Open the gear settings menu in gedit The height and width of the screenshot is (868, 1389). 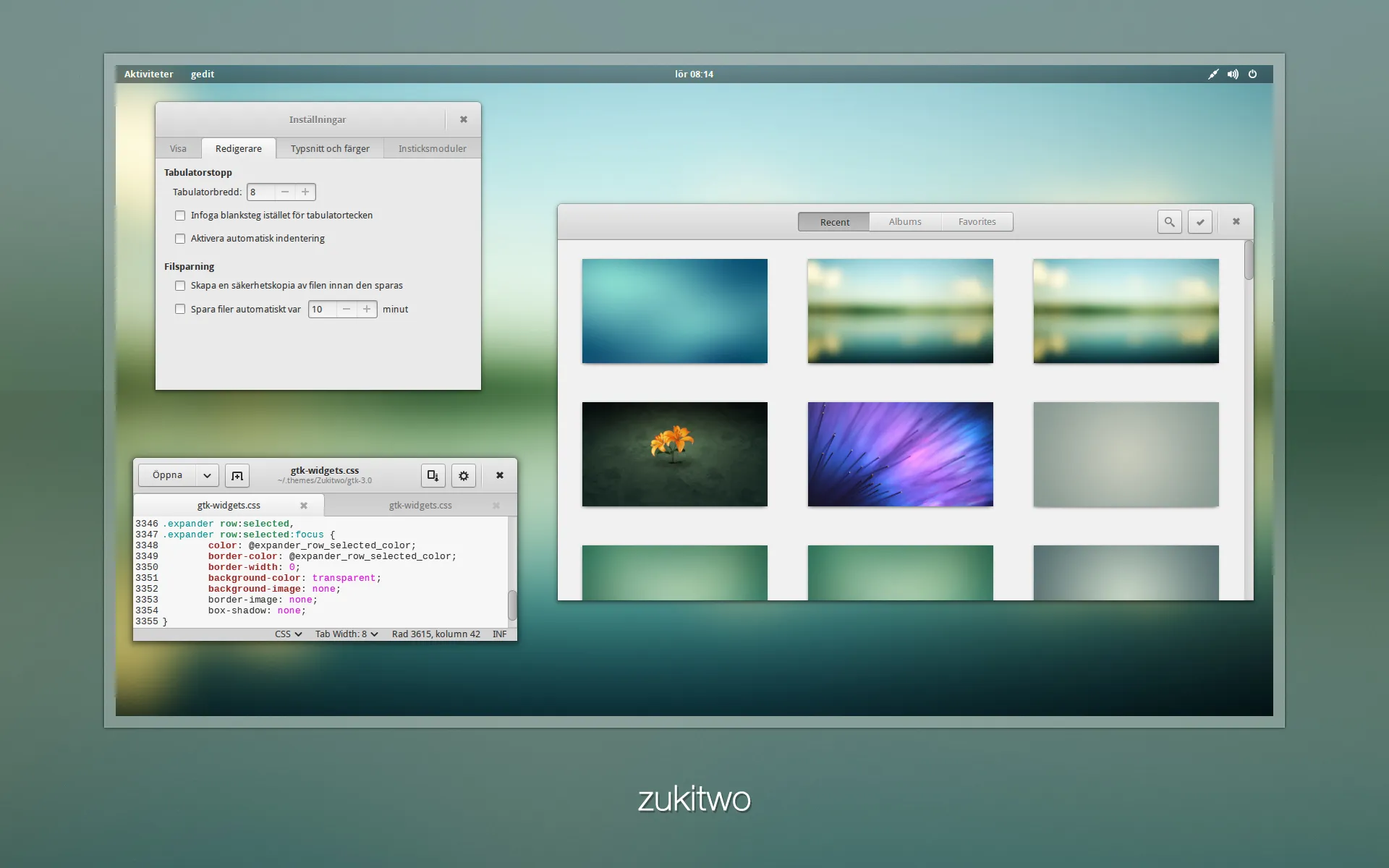click(464, 475)
